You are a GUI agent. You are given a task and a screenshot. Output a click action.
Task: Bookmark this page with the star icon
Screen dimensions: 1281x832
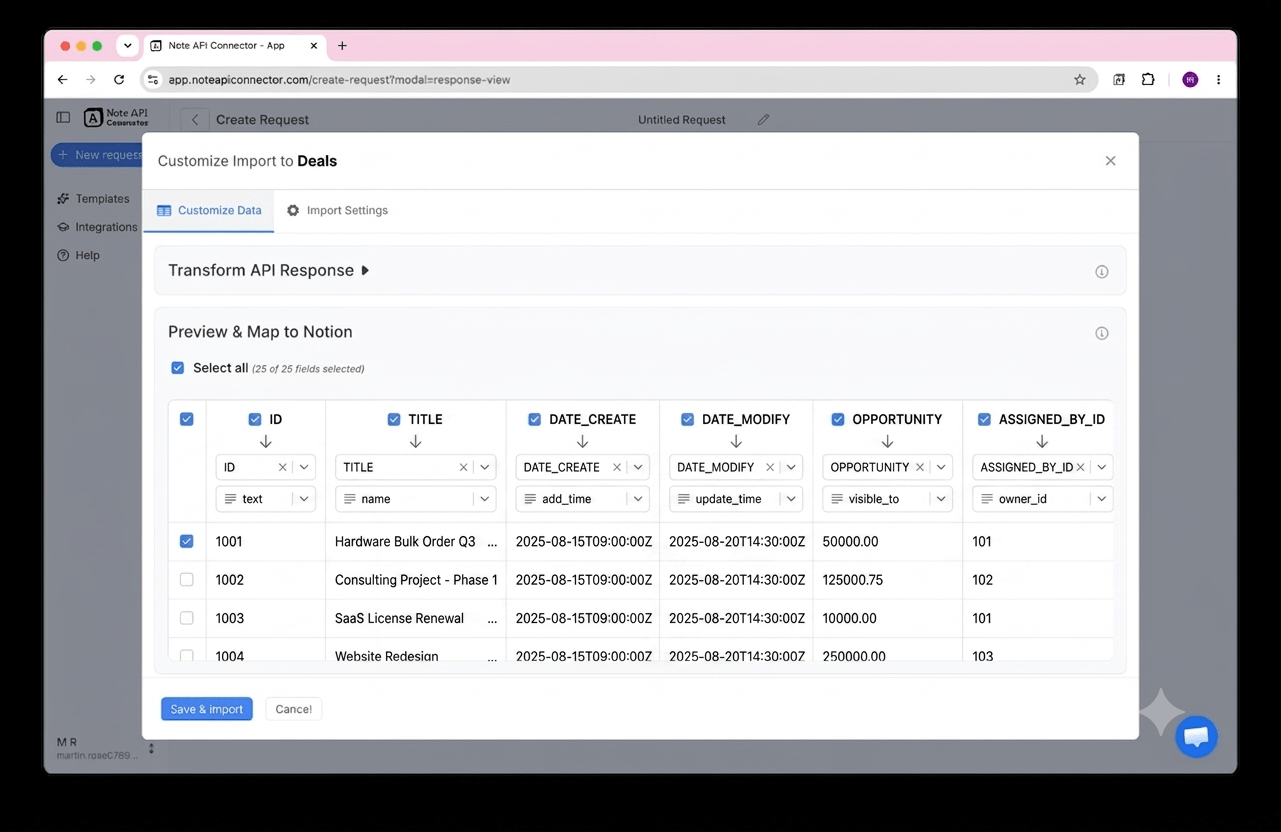(x=1080, y=80)
